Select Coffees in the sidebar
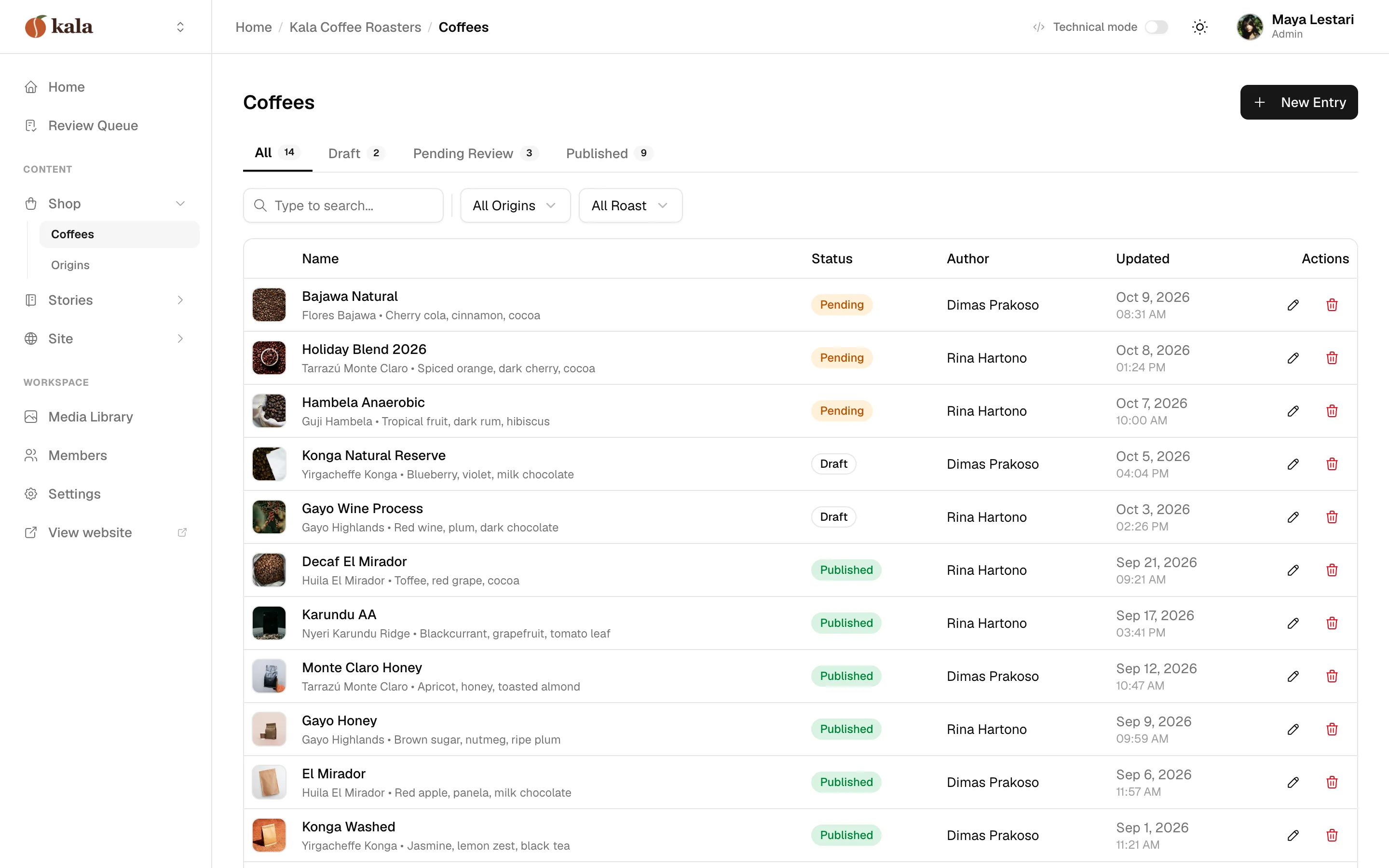Viewport: 1389px width, 868px height. pyautogui.click(x=120, y=234)
